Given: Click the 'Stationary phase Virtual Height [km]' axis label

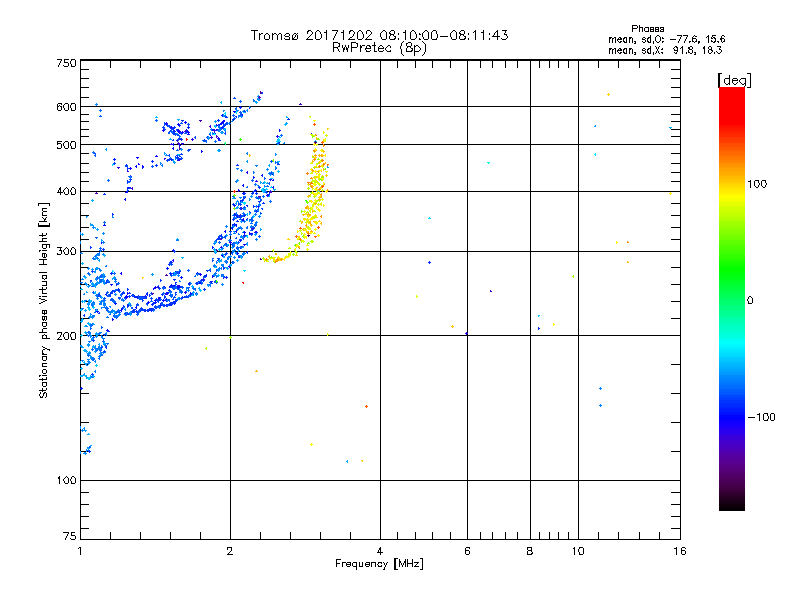Looking at the screenshot, I should click(x=44, y=300).
